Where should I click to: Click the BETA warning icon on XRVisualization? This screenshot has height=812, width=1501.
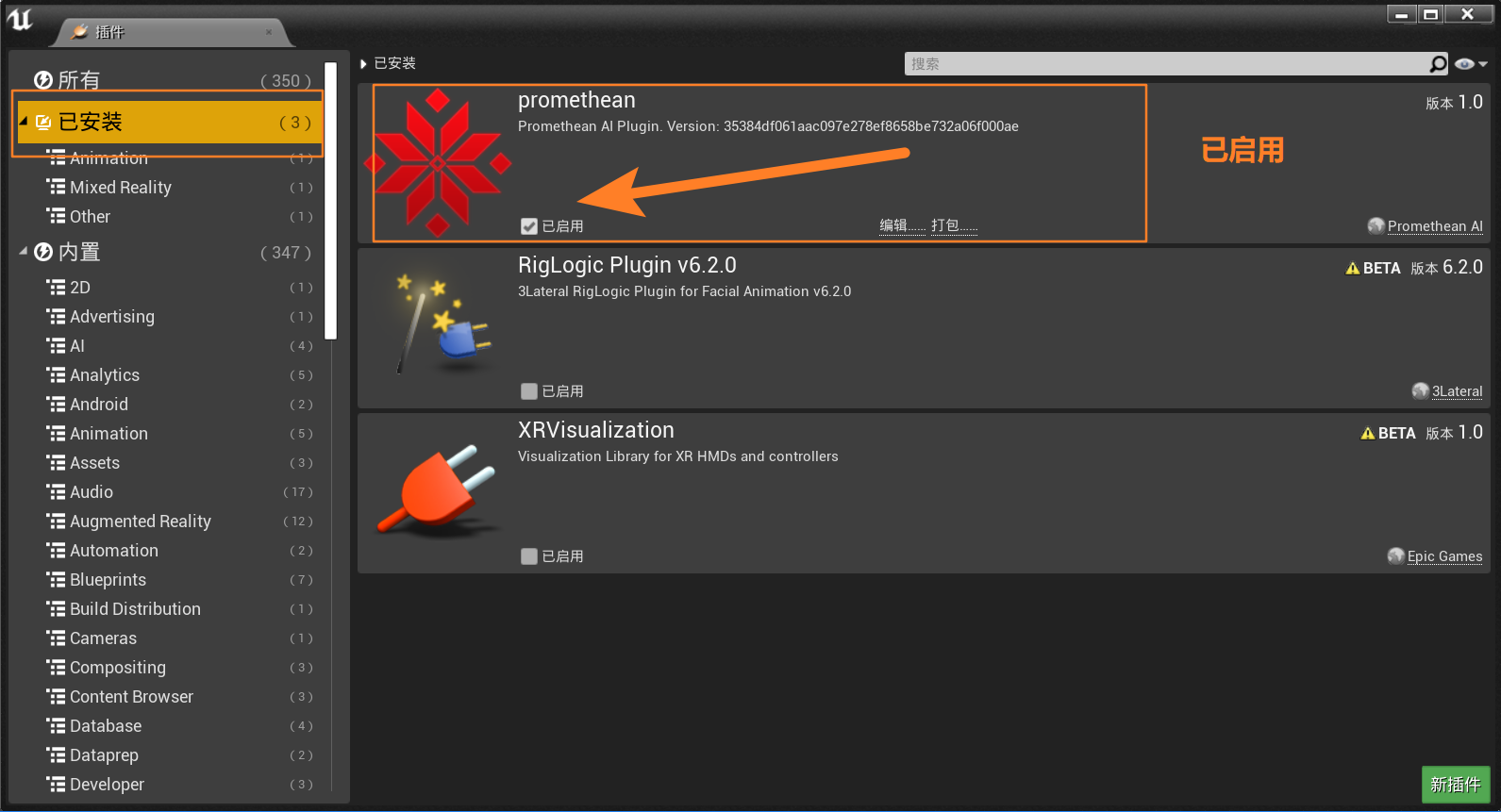coord(1368,433)
